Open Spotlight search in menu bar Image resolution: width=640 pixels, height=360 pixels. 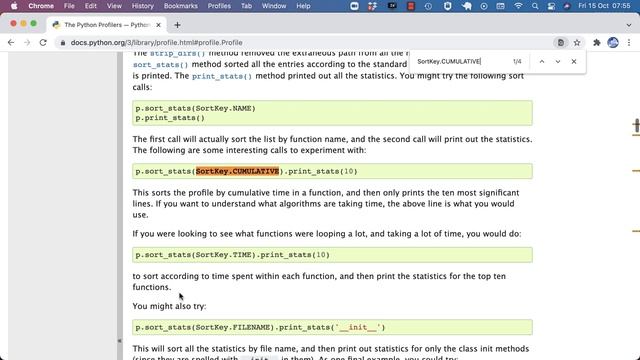pyautogui.click(x=535, y=6)
